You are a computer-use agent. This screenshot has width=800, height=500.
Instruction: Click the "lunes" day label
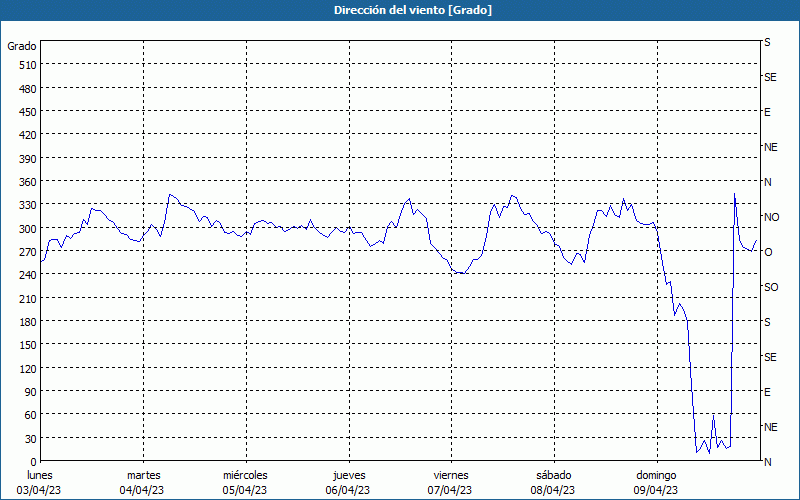(40, 475)
